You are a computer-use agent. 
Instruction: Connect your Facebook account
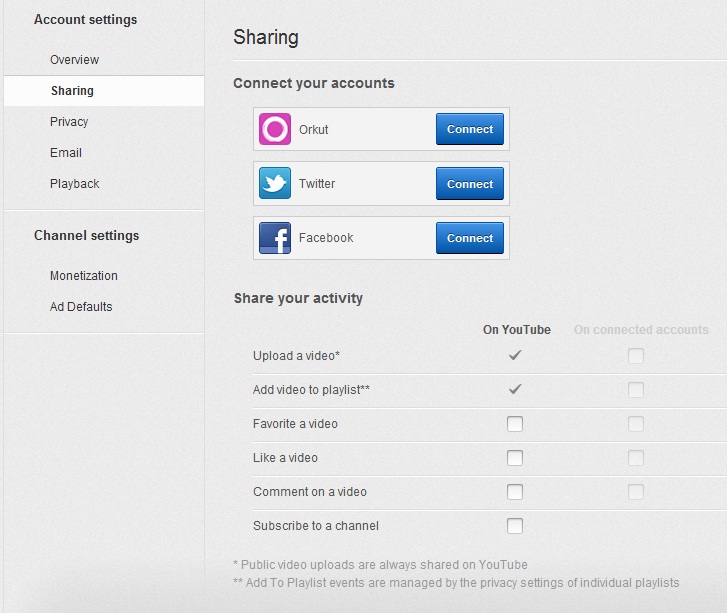tap(470, 238)
